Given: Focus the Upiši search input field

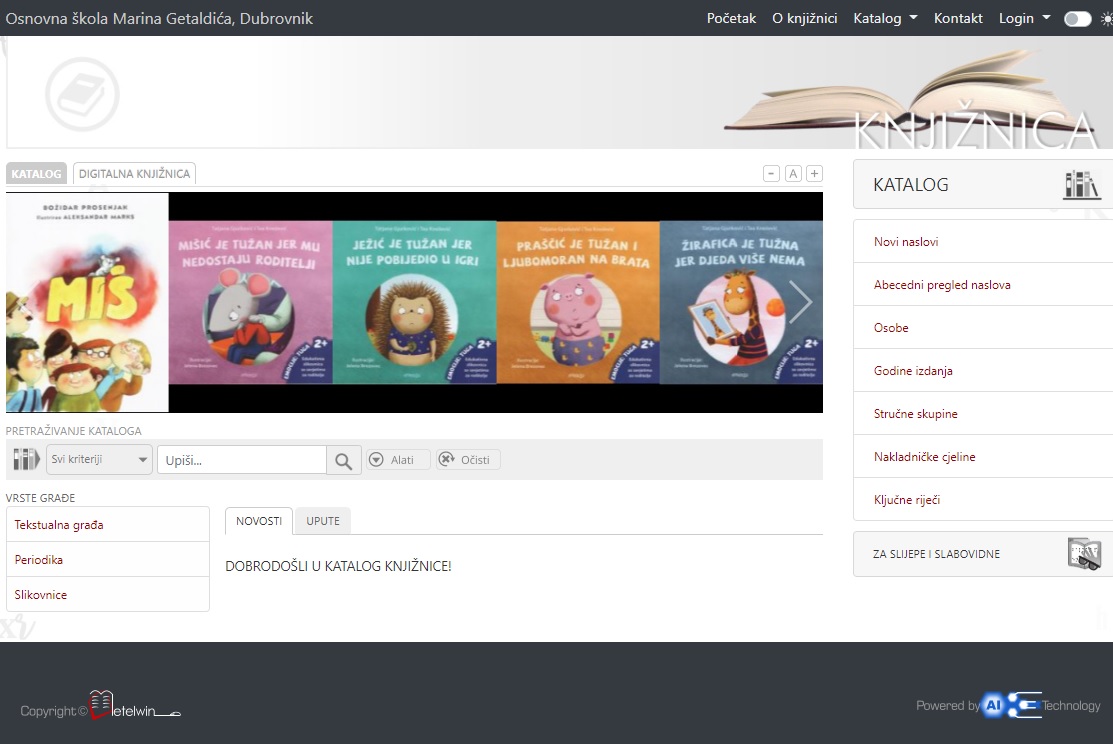Looking at the screenshot, I should [x=241, y=460].
